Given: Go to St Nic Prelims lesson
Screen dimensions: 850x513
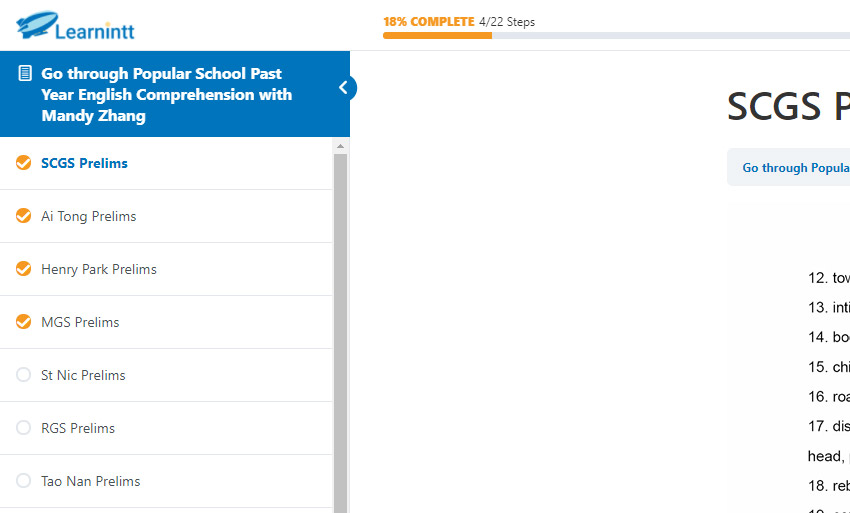Looking at the screenshot, I should point(166,375).
